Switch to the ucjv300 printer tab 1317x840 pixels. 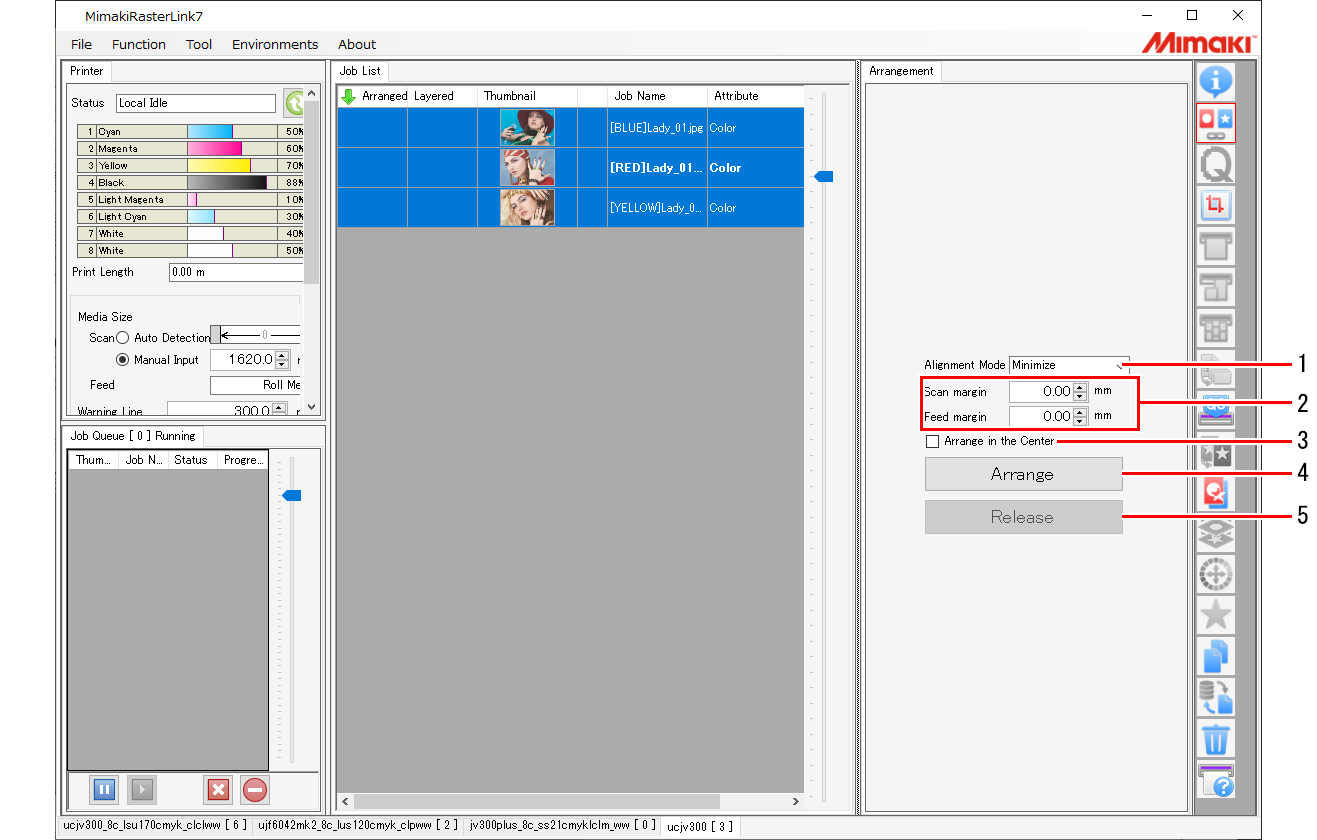tap(700, 826)
